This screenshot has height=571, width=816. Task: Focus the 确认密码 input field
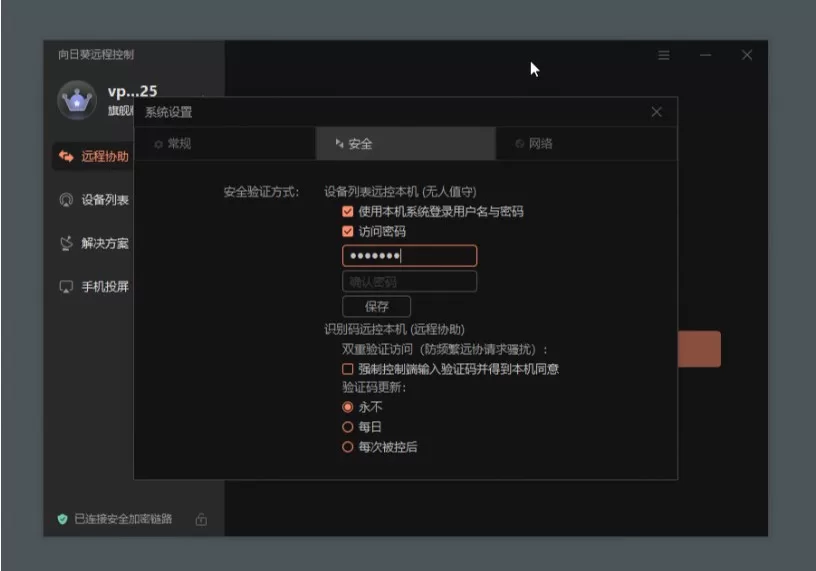(x=410, y=282)
